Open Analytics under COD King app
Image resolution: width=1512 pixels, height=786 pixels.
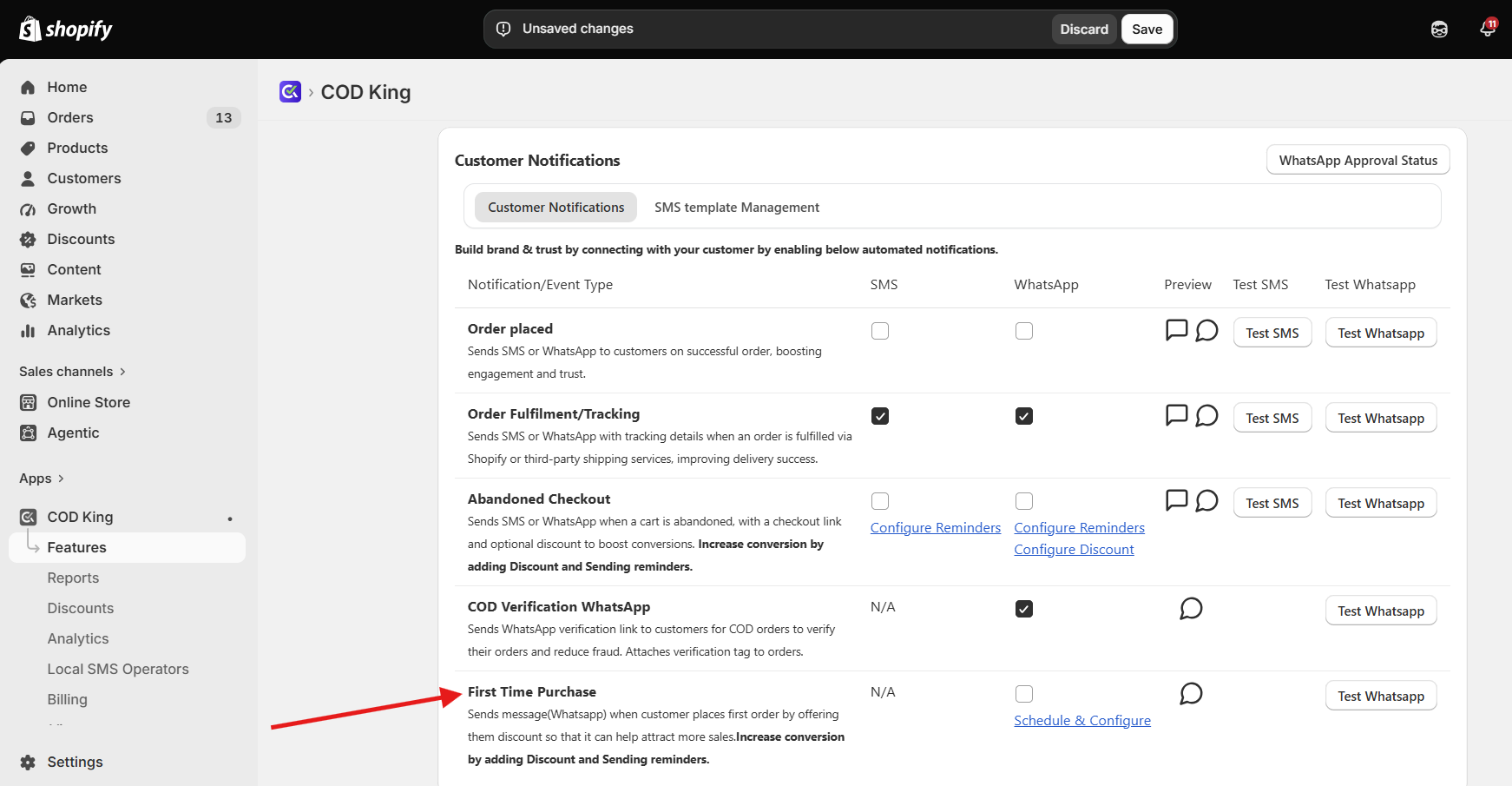point(78,638)
